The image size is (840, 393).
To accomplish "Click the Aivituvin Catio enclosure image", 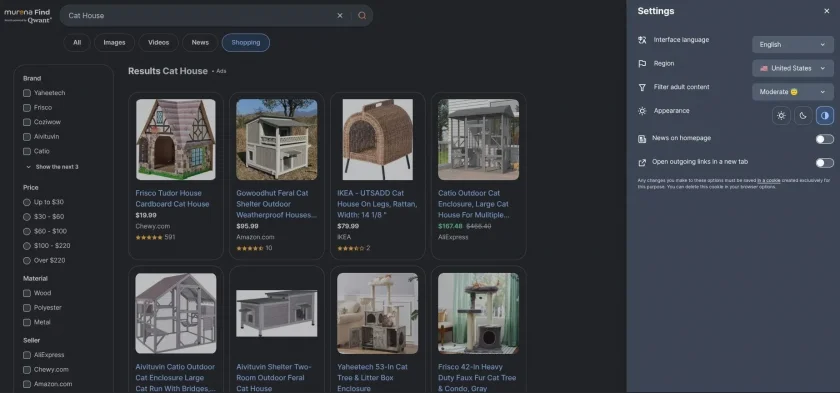I will (x=176, y=313).
